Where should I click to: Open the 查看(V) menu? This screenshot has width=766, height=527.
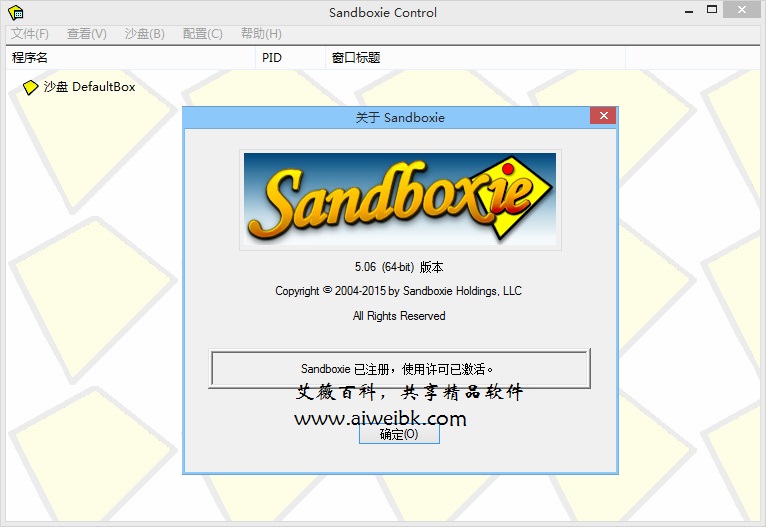pos(86,34)
